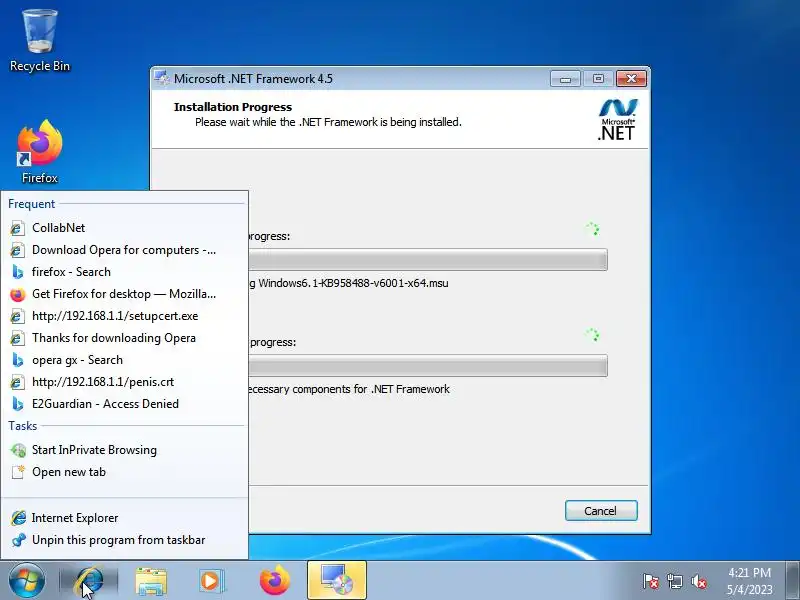Click the Show desktop strip
This screenshot has width=800, height=600.
(792, 581)
